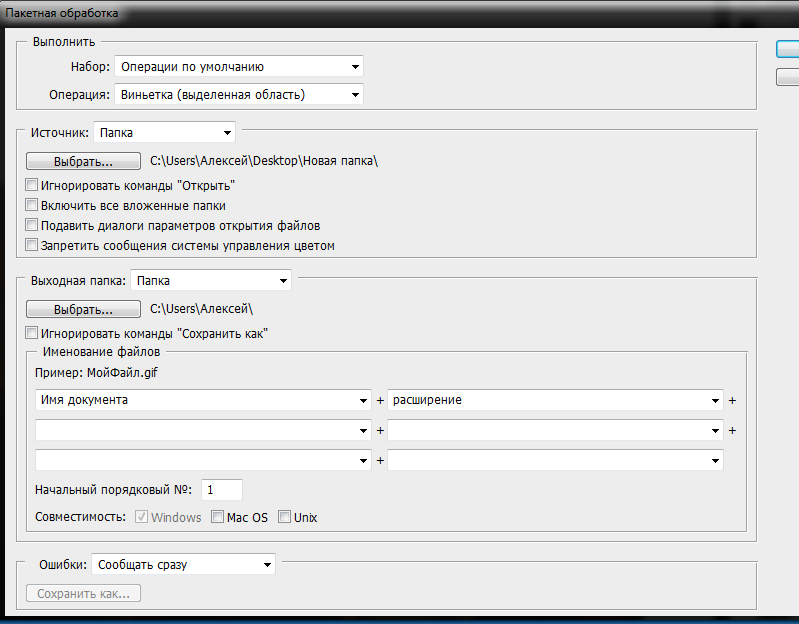Open empty naming dropdown below расширение
The image size is (799, 624).
coord(555,431)
